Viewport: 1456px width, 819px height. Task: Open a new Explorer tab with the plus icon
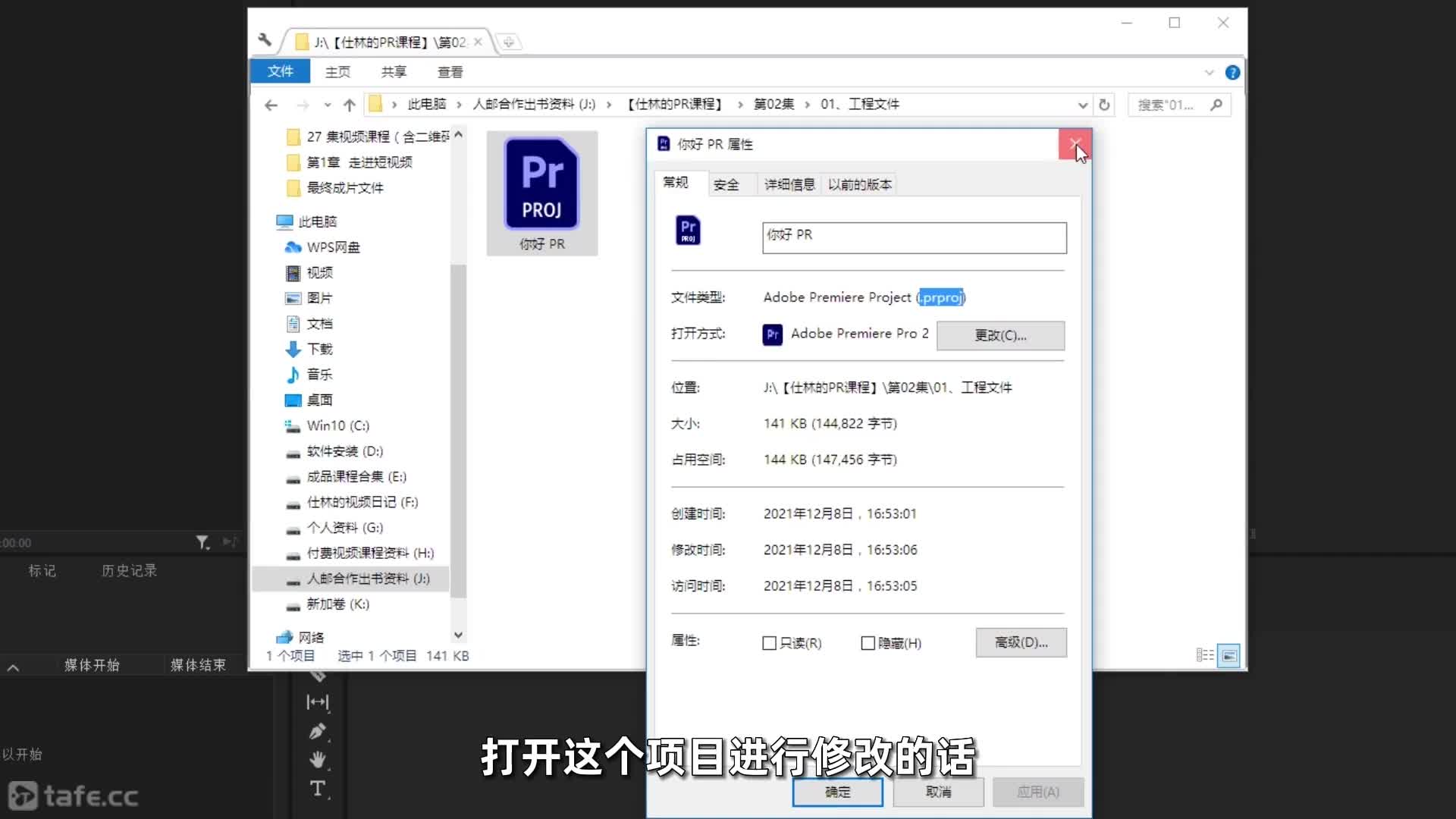(x=509, y=42)
